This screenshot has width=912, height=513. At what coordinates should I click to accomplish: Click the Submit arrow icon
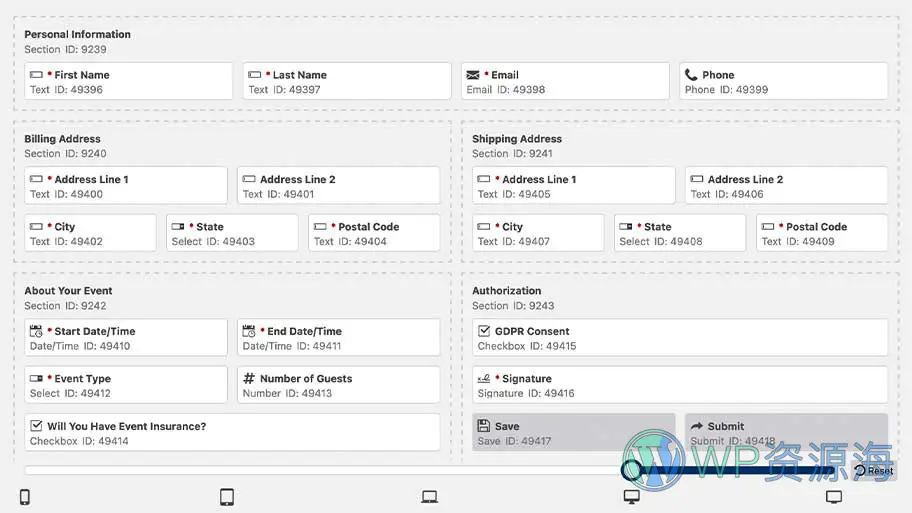click(697, 426)
